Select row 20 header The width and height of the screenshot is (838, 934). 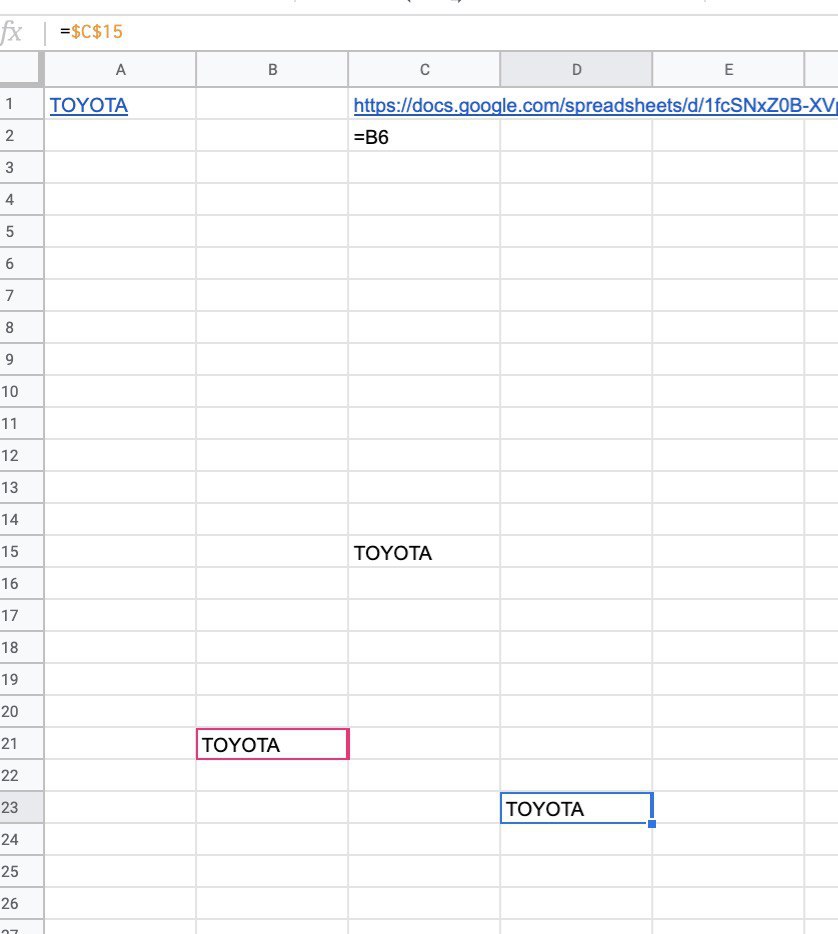tap(21, 711)
